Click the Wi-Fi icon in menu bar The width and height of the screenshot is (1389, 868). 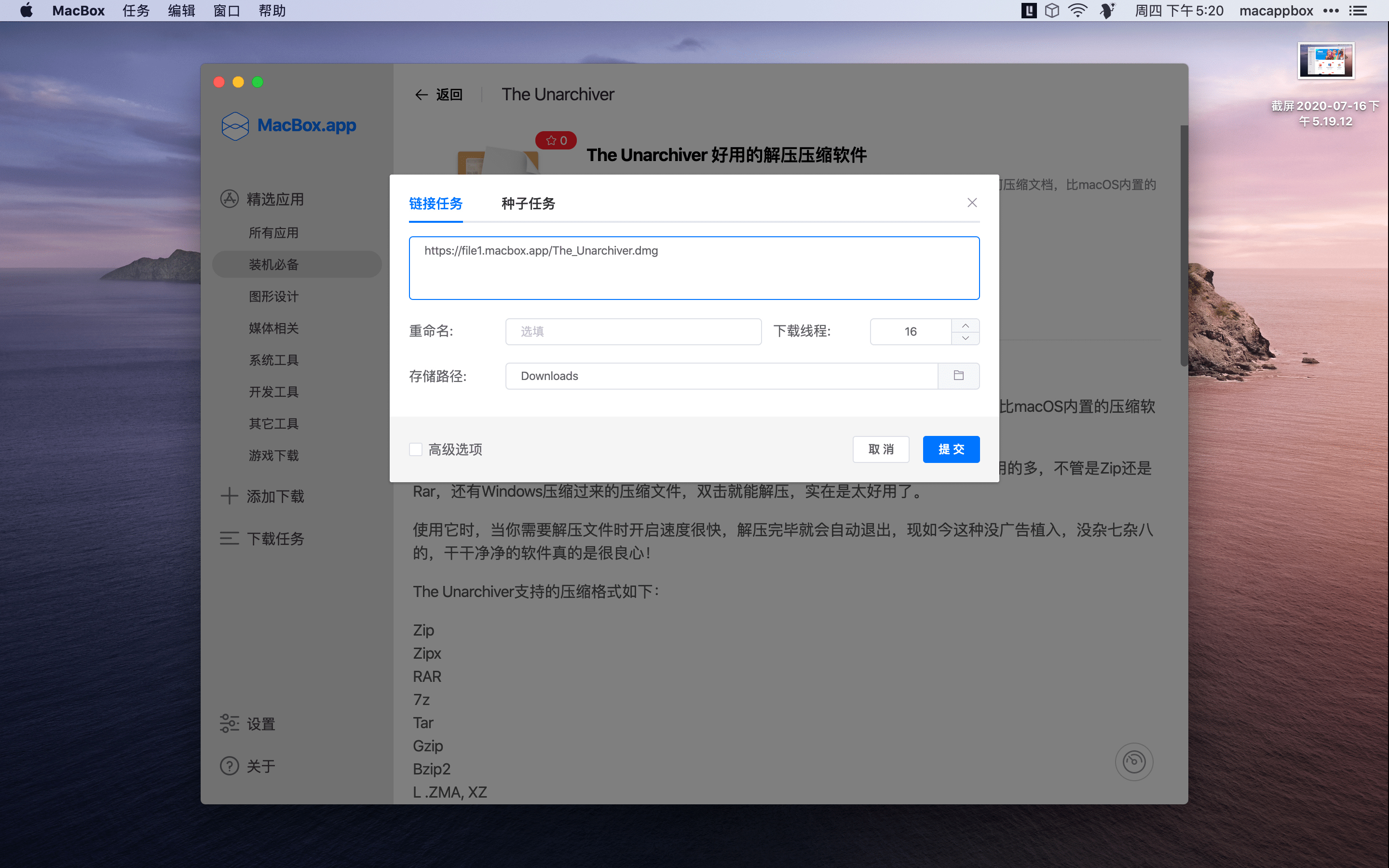click(1078, 10)
